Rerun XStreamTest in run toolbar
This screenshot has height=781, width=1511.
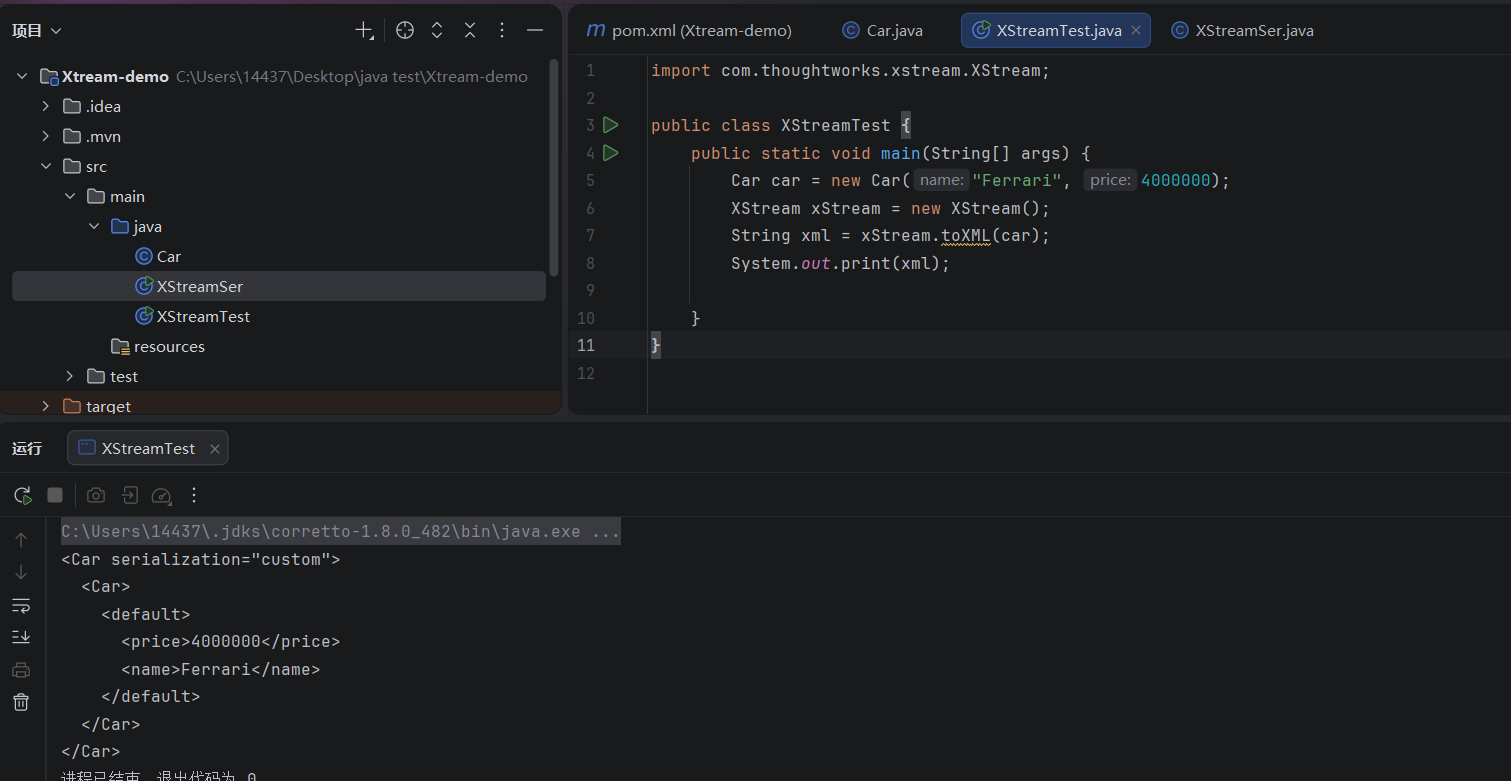click(22, 495)
